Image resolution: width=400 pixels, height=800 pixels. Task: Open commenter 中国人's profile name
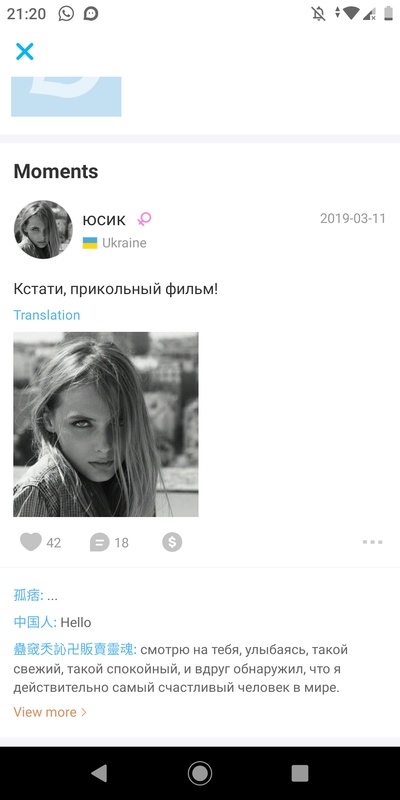click(x=35, y=622)
